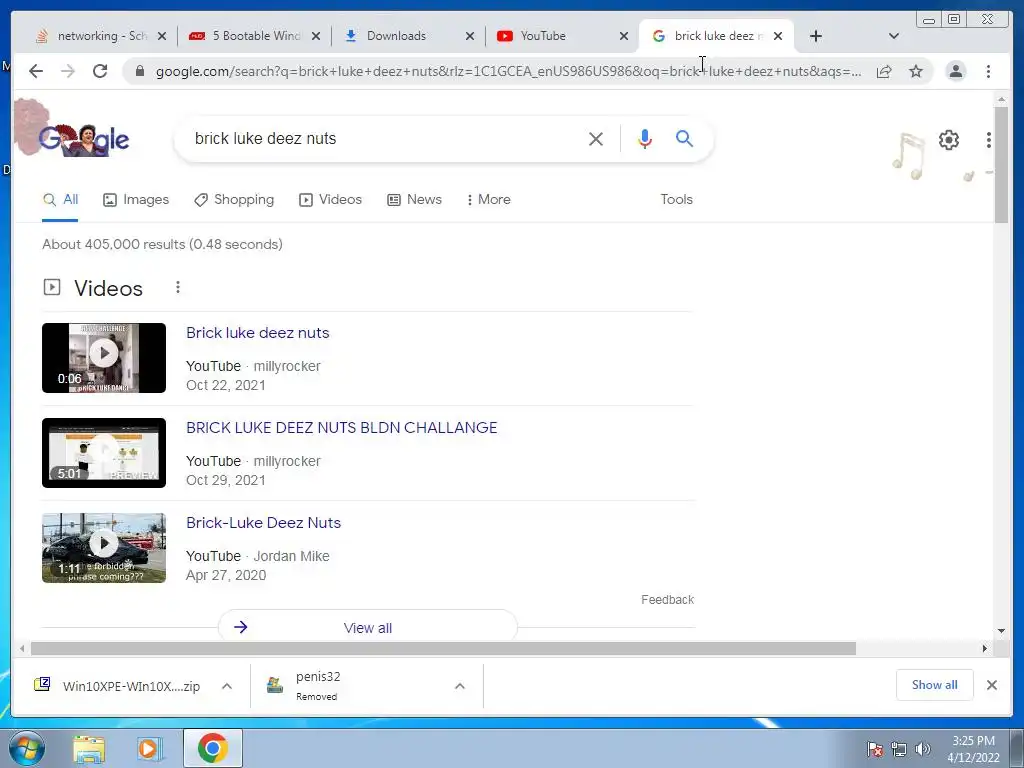View site info via padlock icon
The height and width of the screenshot is (768, 1024).
pyautogui.click(x=139, y=71)
